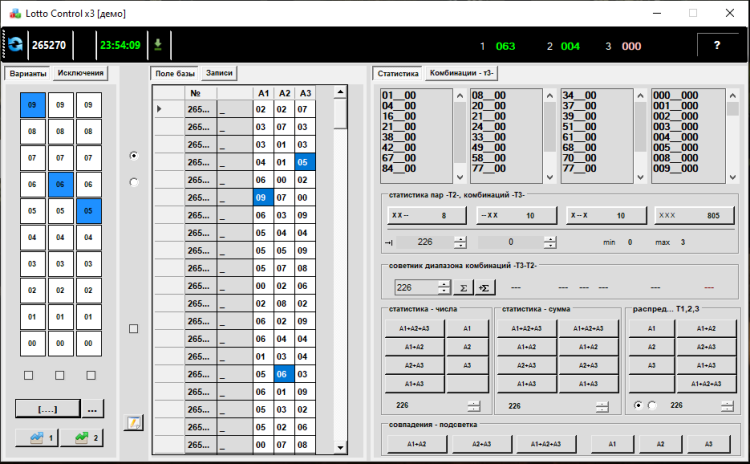Click the green download arrow icon
The height and width of the screenshot is (464, 750).
(157, 45)
